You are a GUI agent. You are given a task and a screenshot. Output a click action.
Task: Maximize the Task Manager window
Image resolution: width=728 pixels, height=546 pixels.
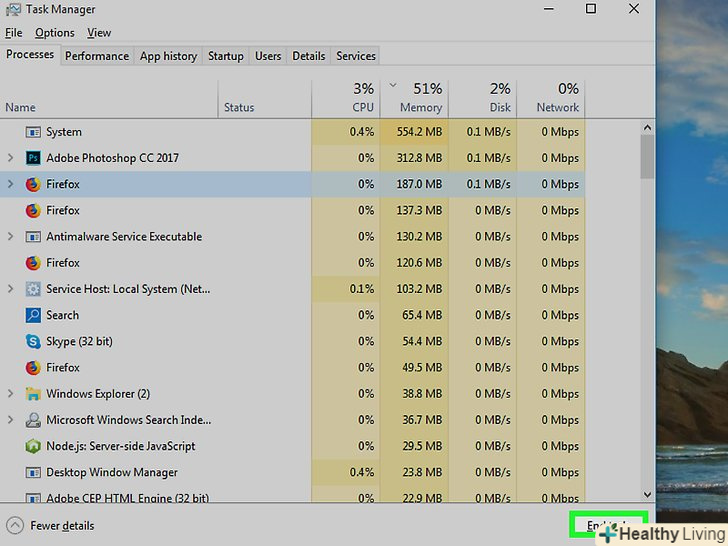point(591,9)
